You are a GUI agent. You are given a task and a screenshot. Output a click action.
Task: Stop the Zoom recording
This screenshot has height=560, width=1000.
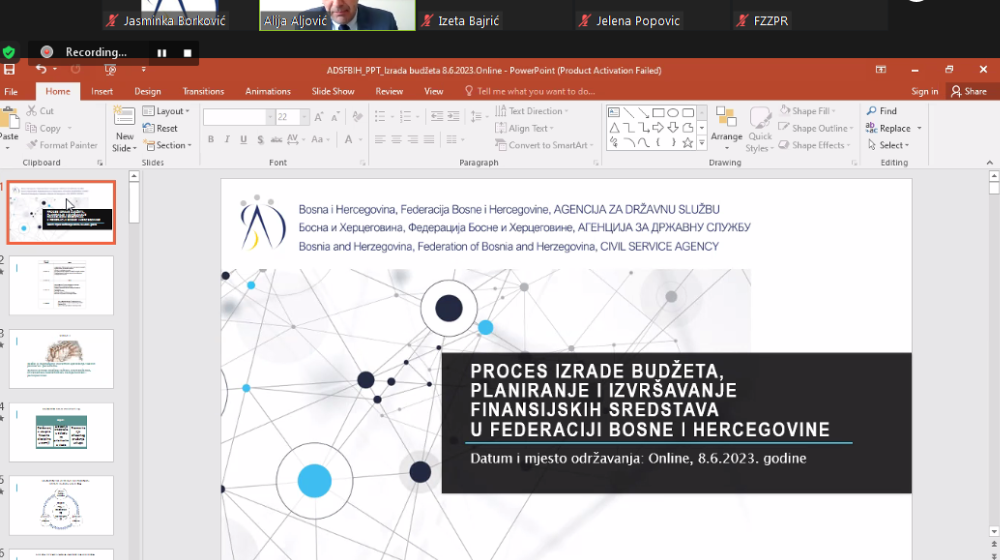tap(188, 53)
